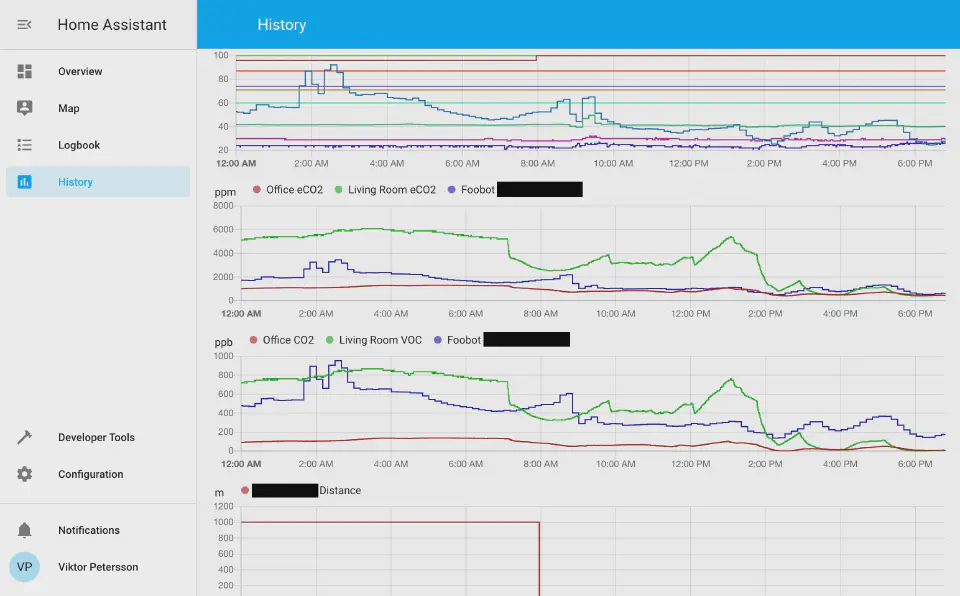Image resolution: width=960 pixels, height=596 pixels.
Task: Click the Logbook list icon
Action: (25, 145)
